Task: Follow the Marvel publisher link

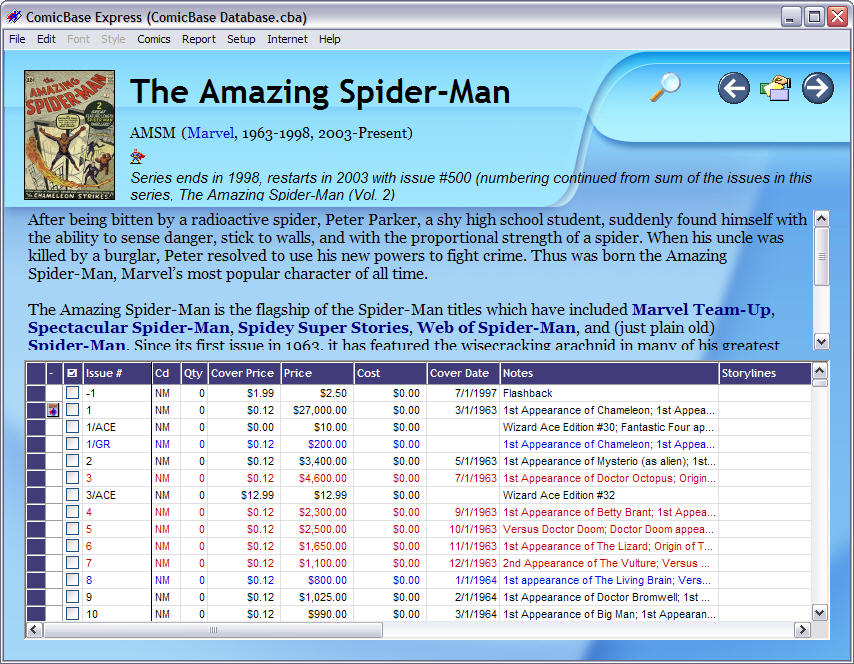Action: (x=210, y=133)
